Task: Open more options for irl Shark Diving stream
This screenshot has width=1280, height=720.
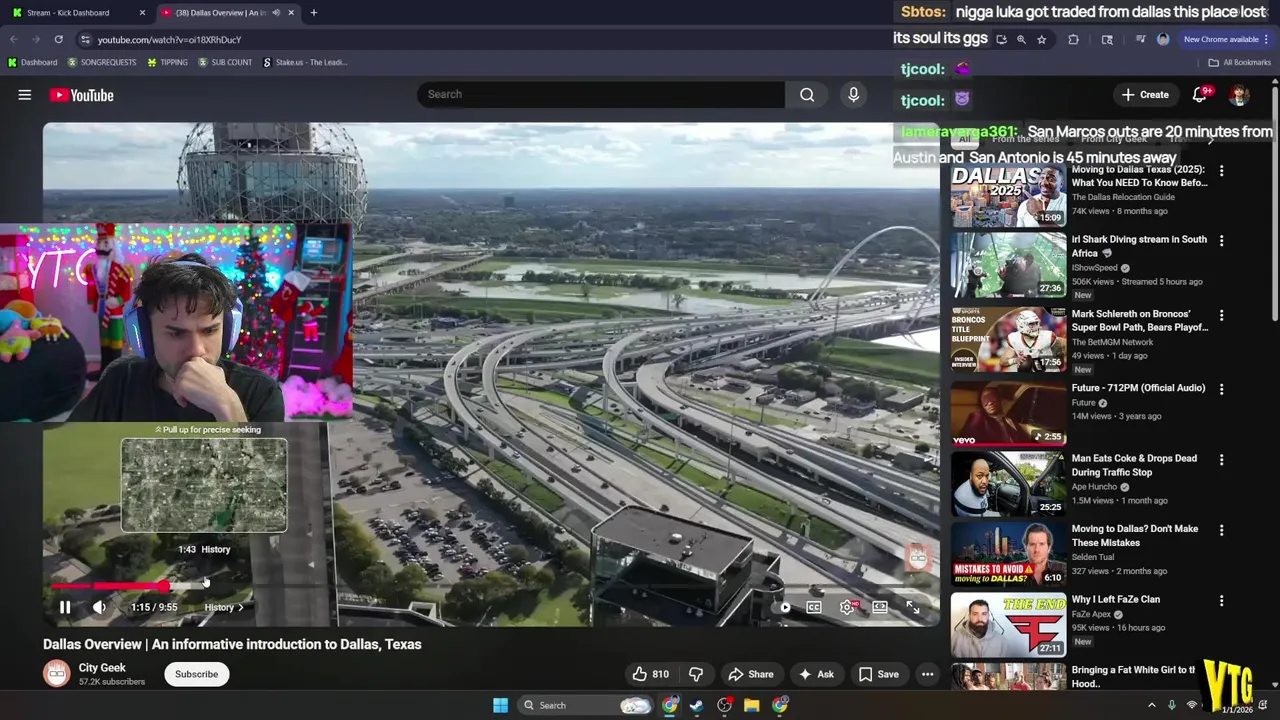Action: [x=1221, y=241]
